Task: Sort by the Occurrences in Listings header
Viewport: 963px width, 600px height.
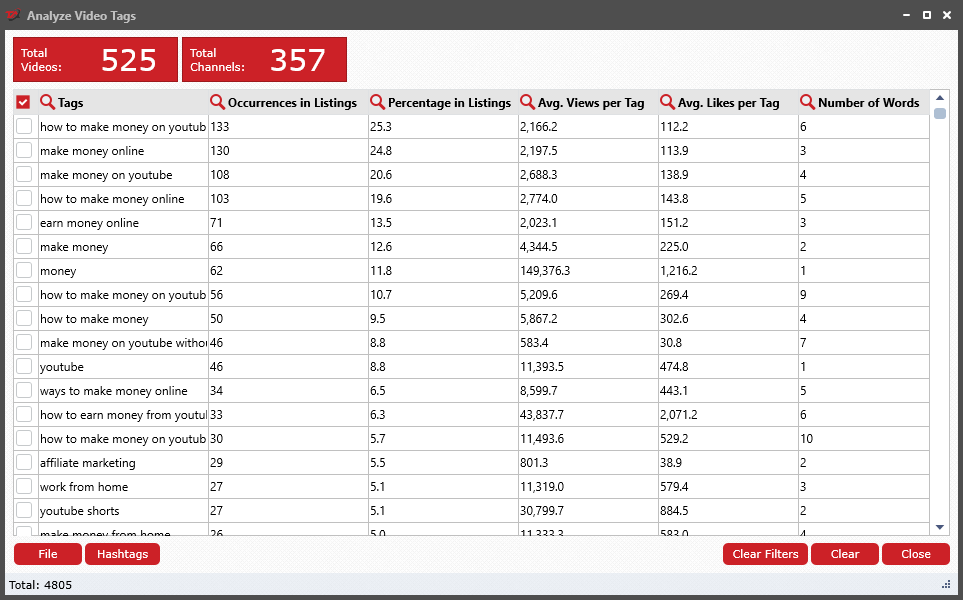Action: coord(290,102)
